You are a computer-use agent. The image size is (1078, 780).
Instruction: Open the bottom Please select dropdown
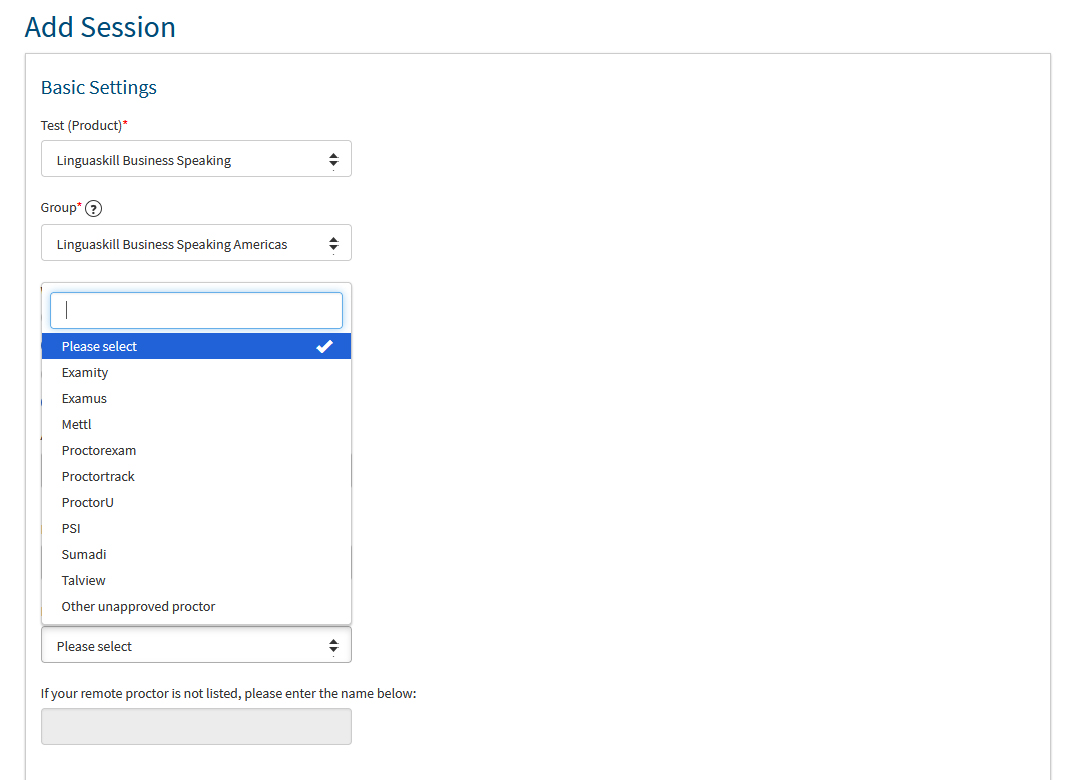196,645
